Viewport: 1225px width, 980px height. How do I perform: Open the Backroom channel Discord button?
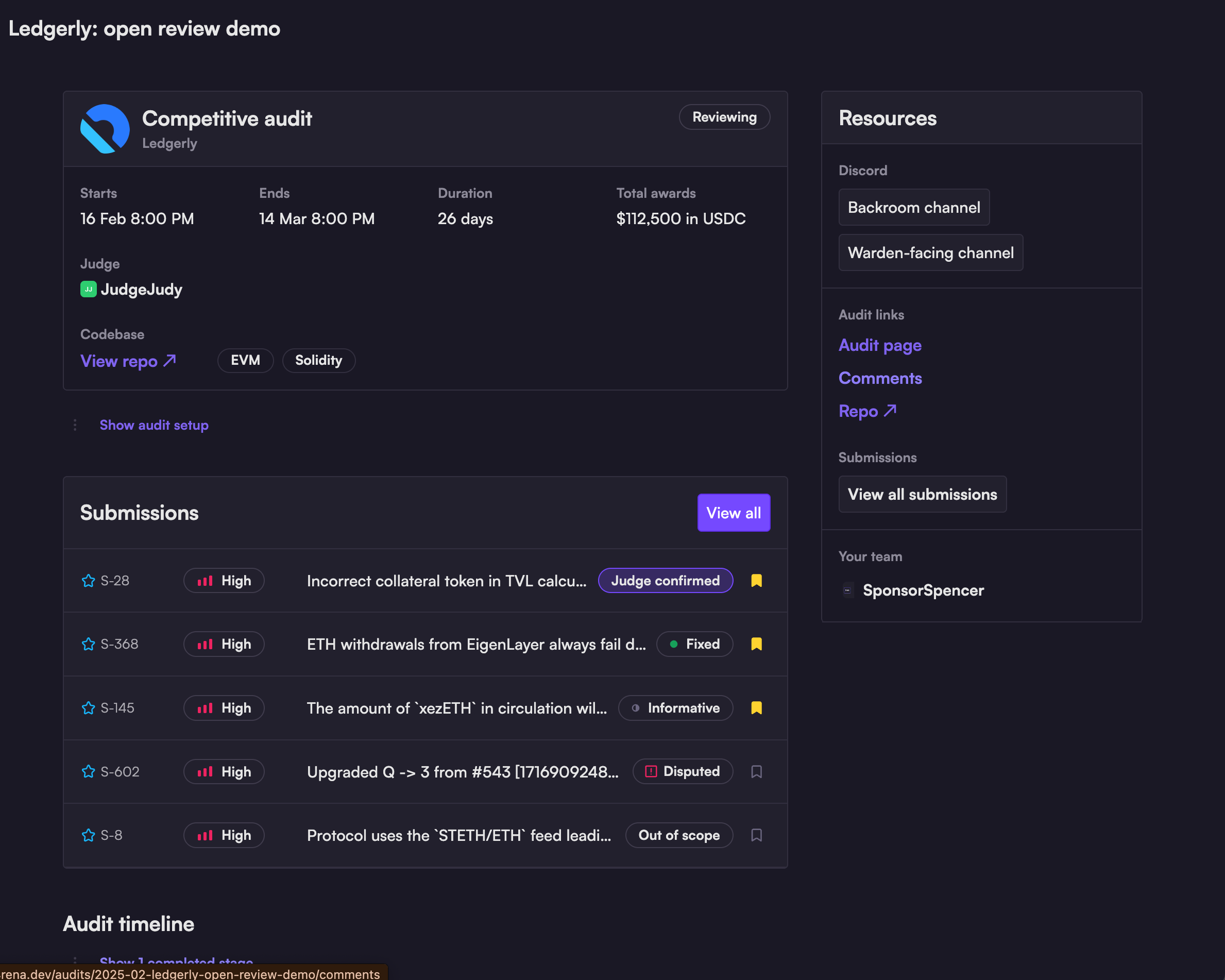point(914,208)
